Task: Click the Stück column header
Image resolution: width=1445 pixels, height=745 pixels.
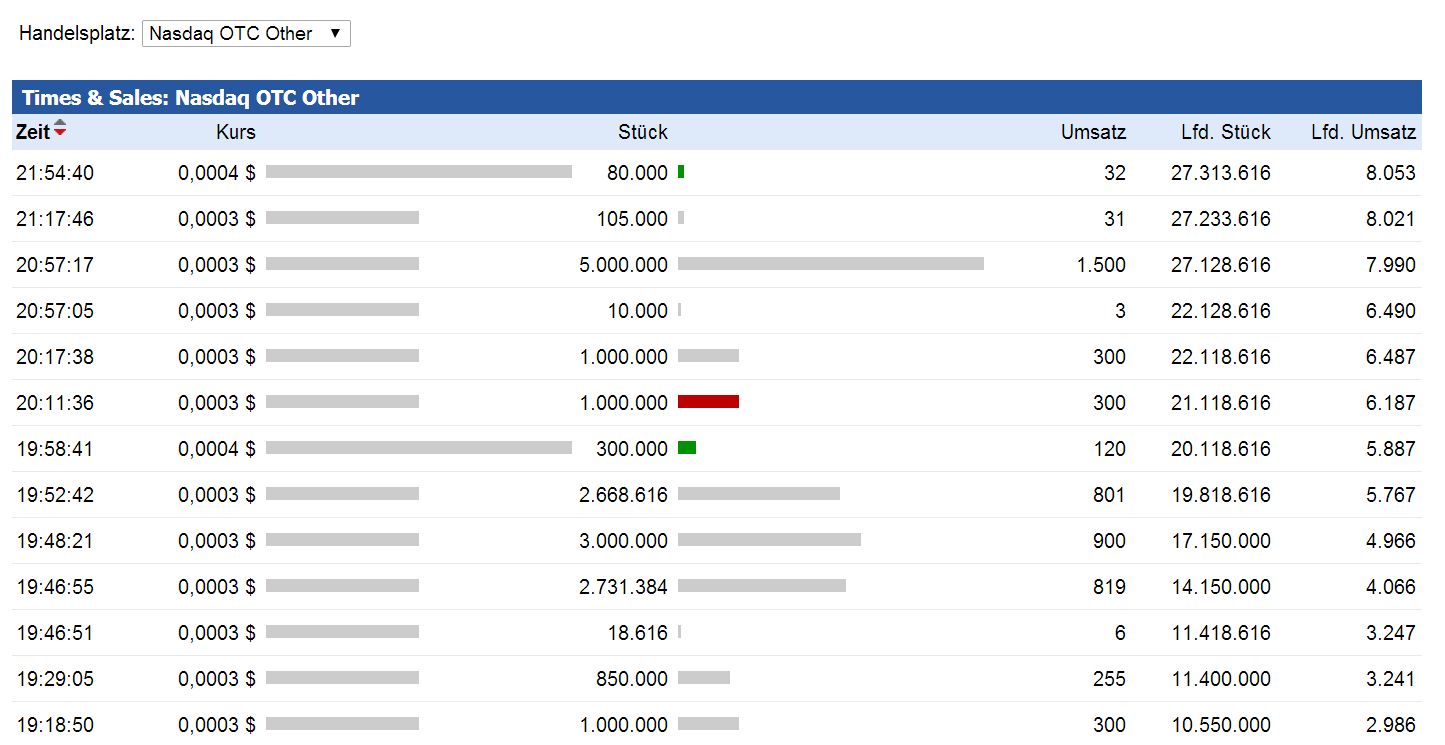Action: click(643, 132)
